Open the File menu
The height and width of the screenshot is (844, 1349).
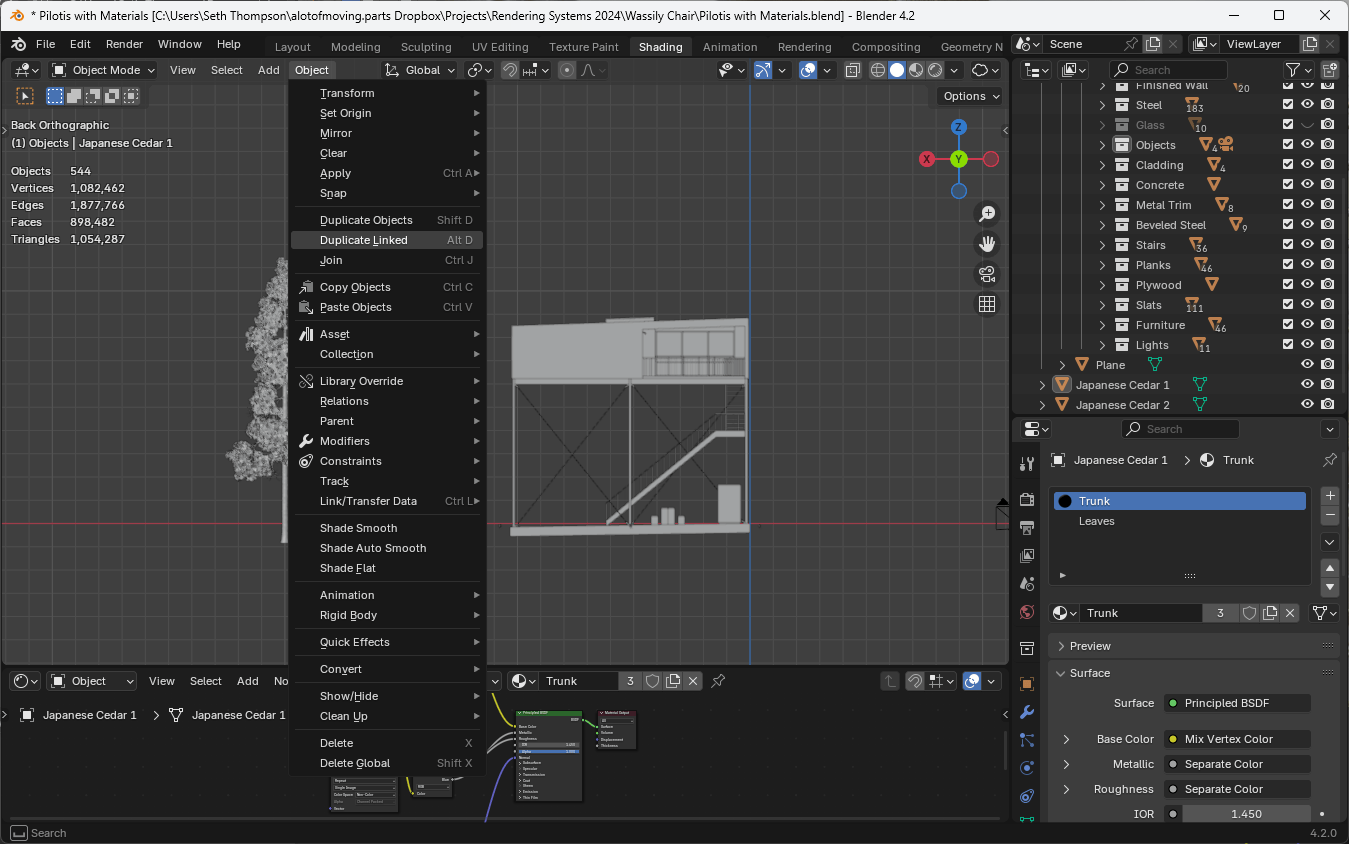click(46, 44)
